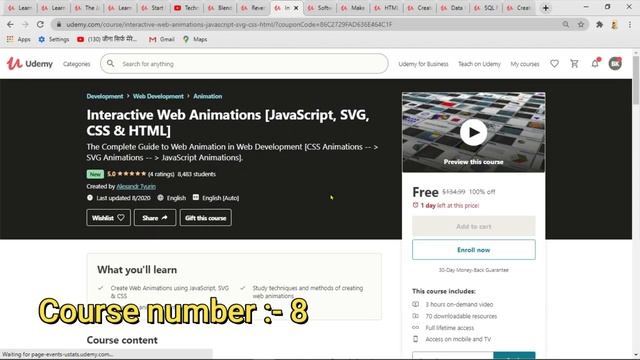
Task: Open the Maps bookmark
Action: click(195, 39)
